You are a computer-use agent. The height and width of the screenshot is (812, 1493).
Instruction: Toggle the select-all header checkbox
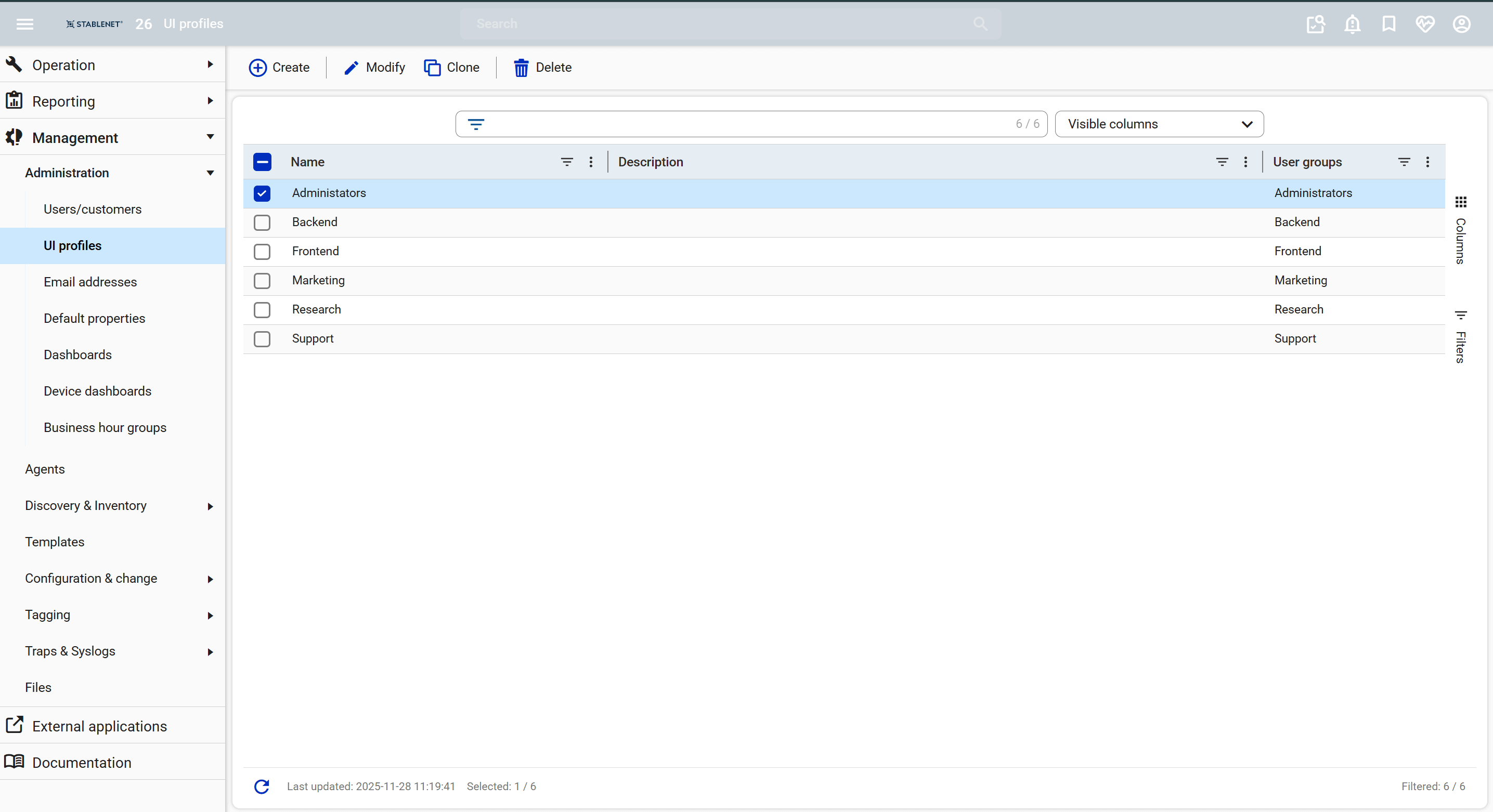(262, 162)
